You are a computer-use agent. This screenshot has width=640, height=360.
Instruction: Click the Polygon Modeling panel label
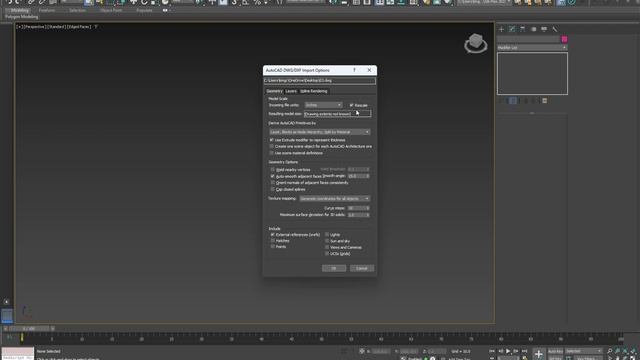click(22, 17)
